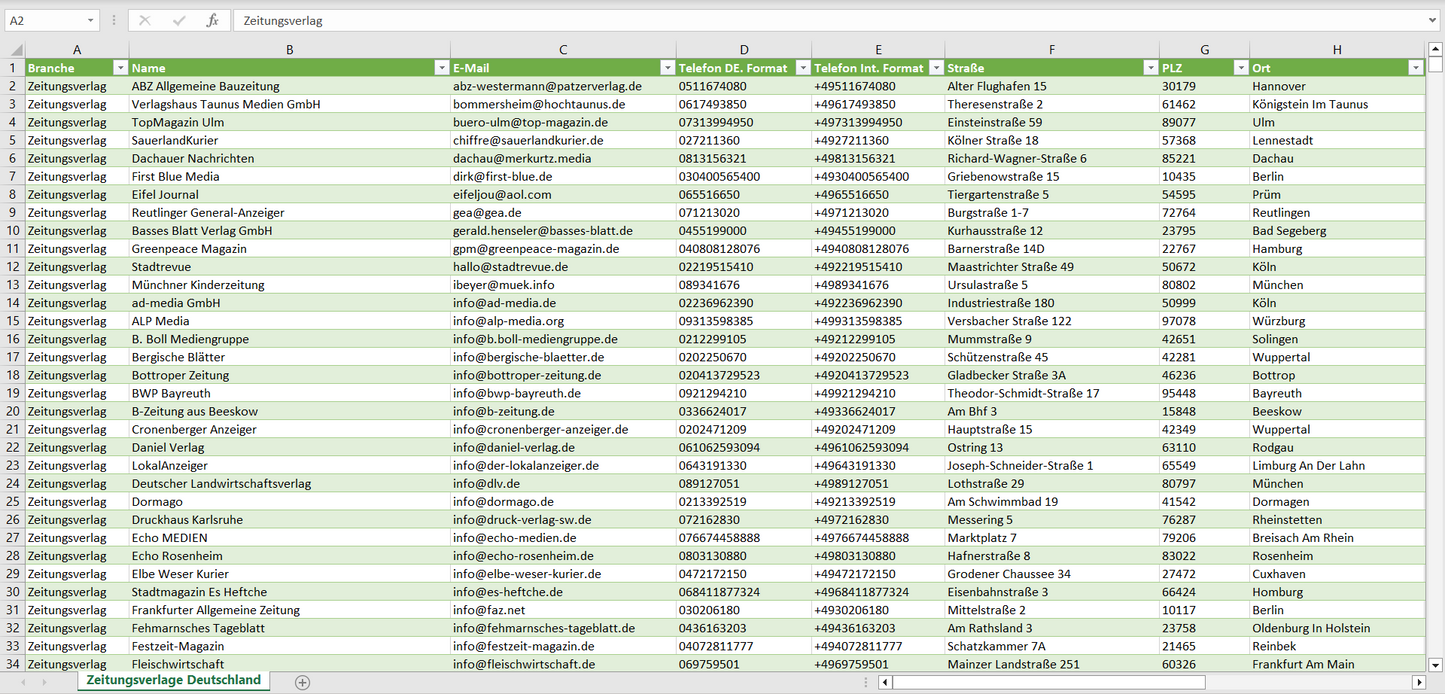
Task: Open the Name Box dropdown arrow
Action: pyautogui.click(x=90, y=20)
